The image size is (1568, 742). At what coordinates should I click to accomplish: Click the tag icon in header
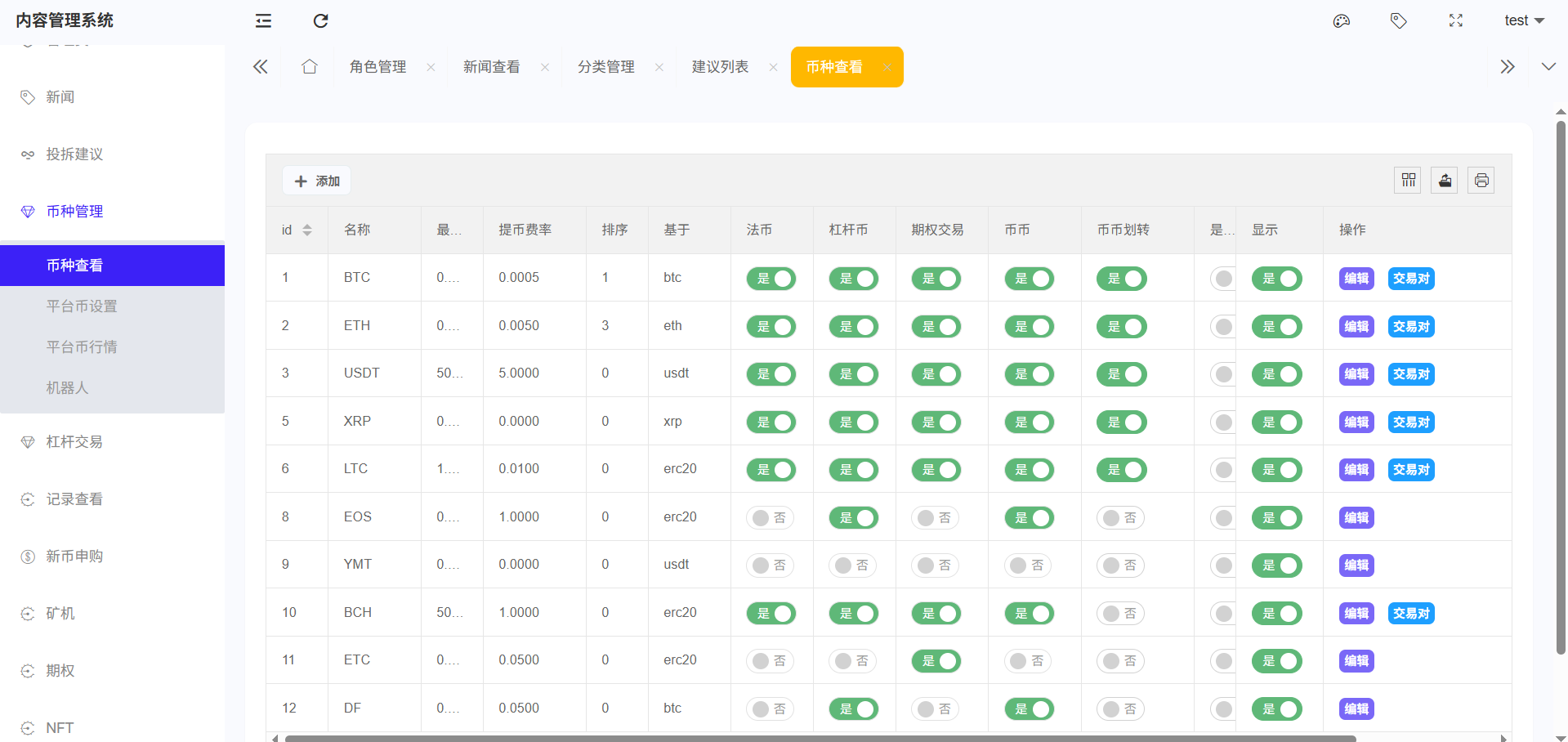[x=1398, y=21]
